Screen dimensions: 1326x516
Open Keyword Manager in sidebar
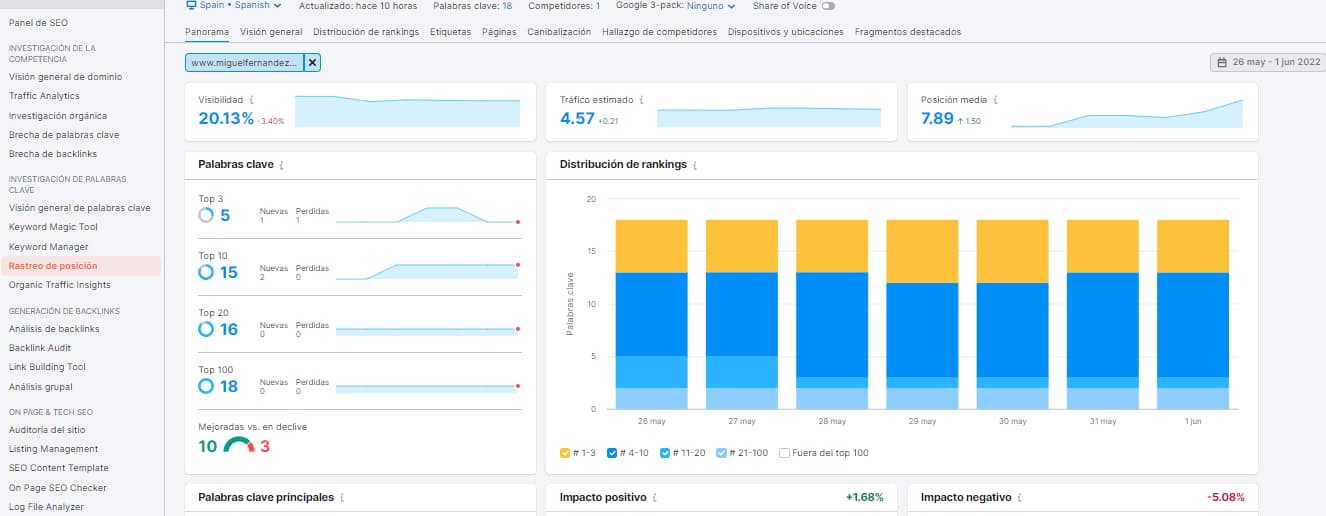click(48, 247)
